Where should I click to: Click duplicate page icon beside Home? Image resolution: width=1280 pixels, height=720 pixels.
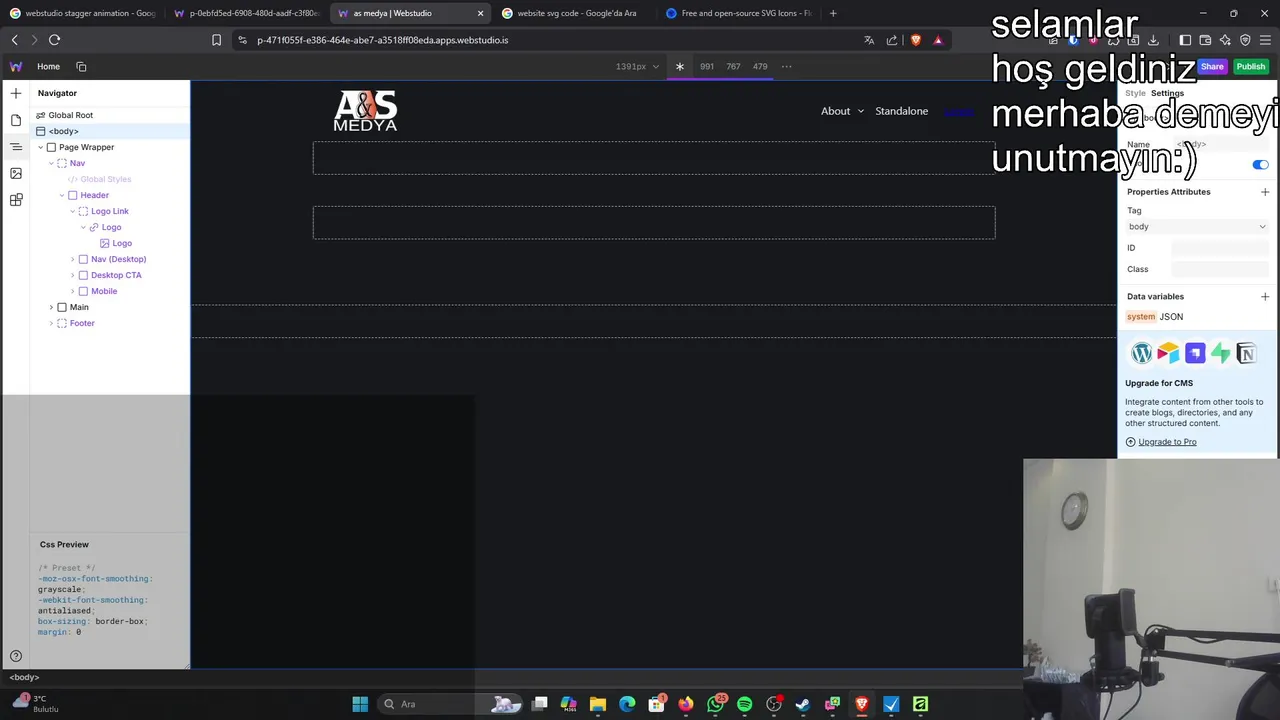coord(81,66)
